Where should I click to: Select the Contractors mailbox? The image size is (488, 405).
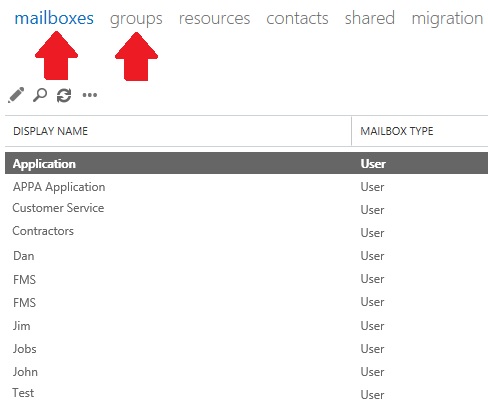(246, 231)
